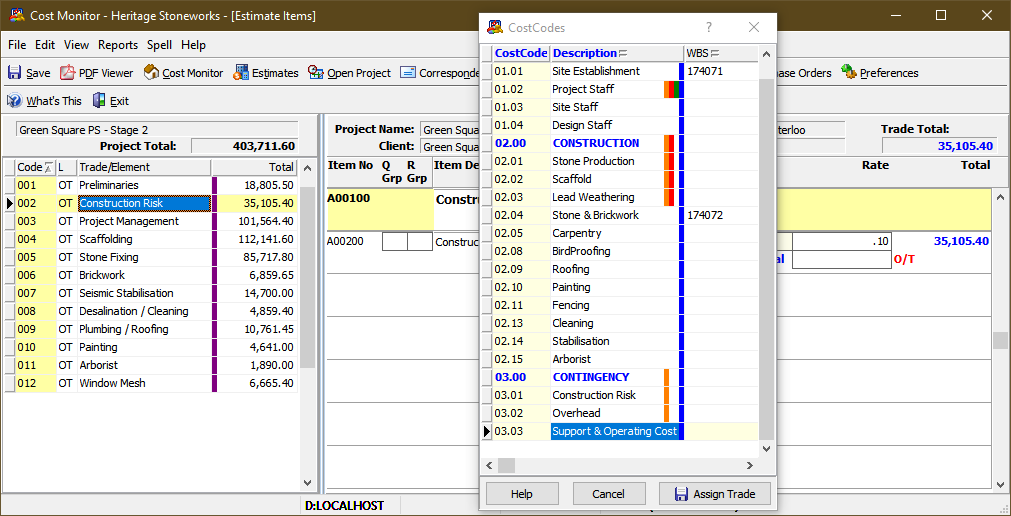Open the File menu
1011x516 pixels.
(x=17, y=45)
